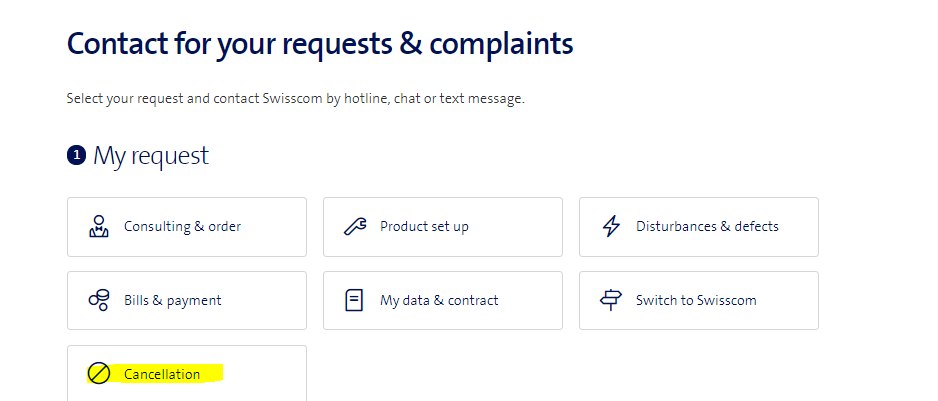The height and width of the screenshot is (401, 938).
Task: Open the "Bills & payment" label
Action: click(172, 300)
